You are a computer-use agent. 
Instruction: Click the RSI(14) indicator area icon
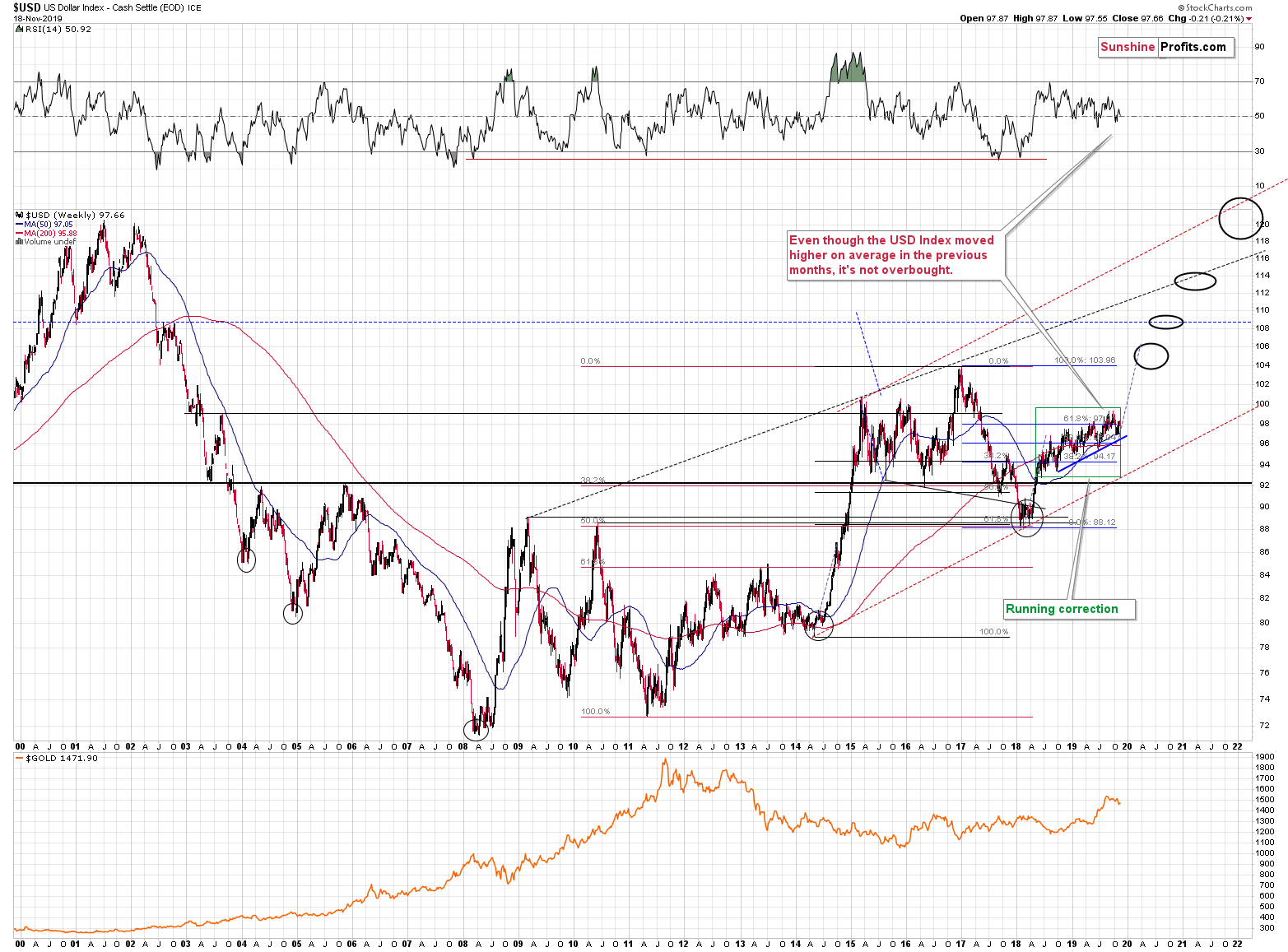(x=20, y=29)
